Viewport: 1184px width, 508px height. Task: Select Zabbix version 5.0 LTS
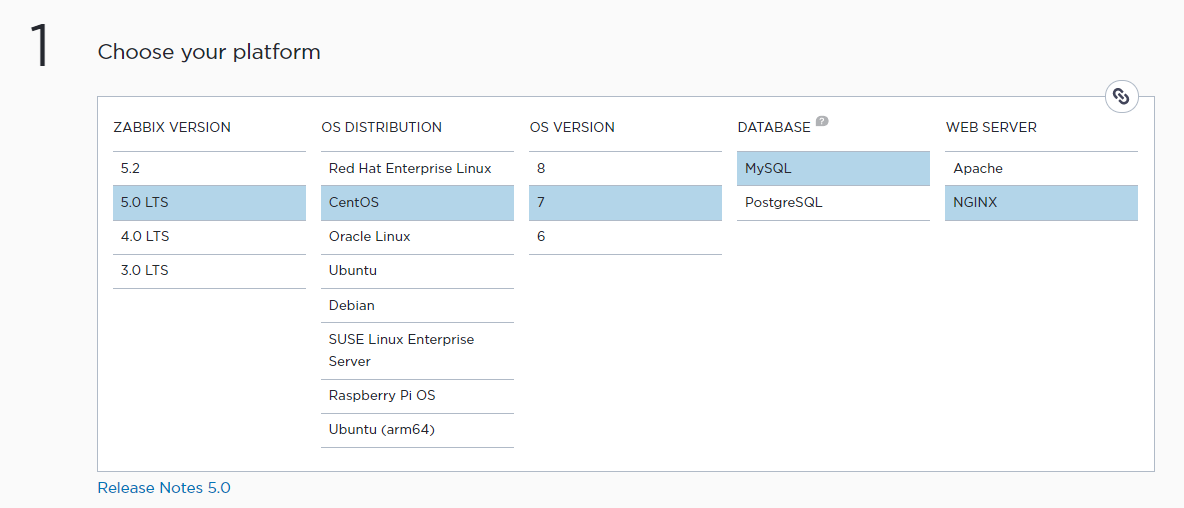tap(209, 203)
